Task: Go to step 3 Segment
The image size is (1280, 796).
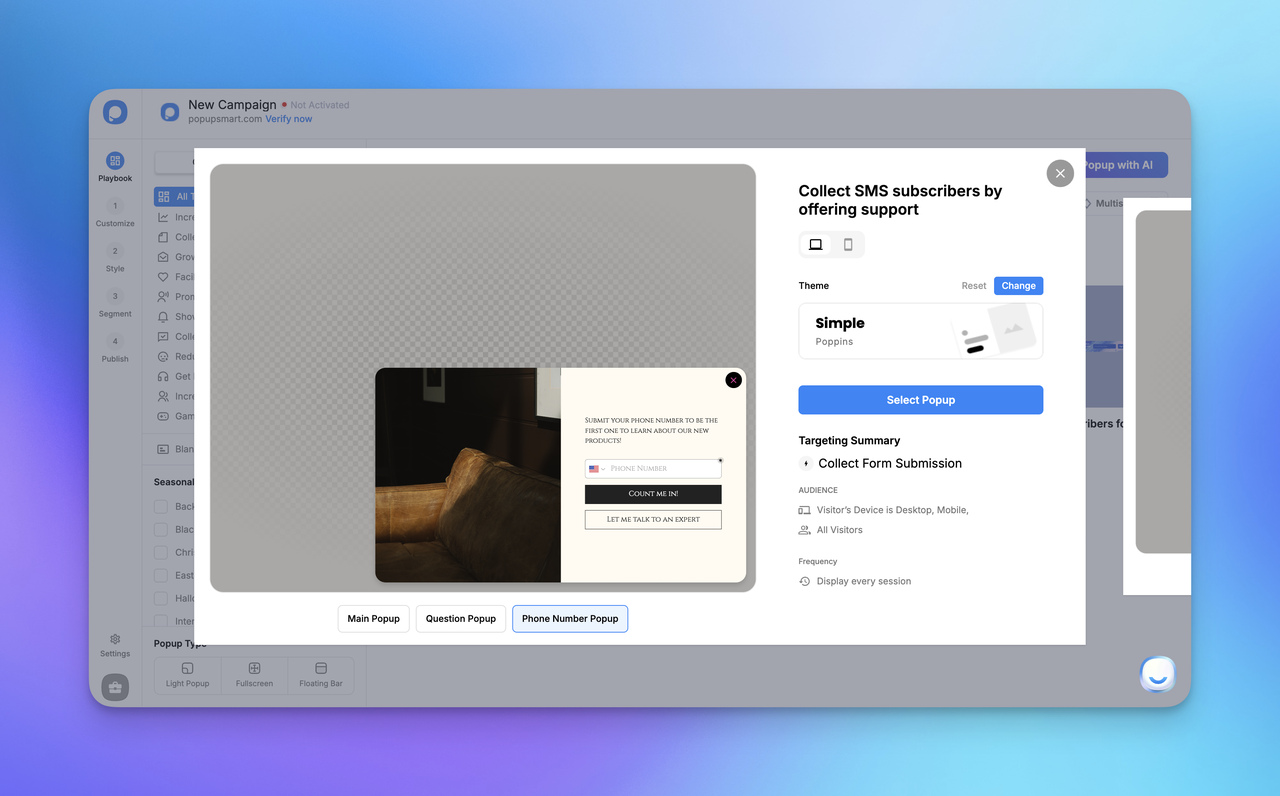Action: (x=115, y=303)
